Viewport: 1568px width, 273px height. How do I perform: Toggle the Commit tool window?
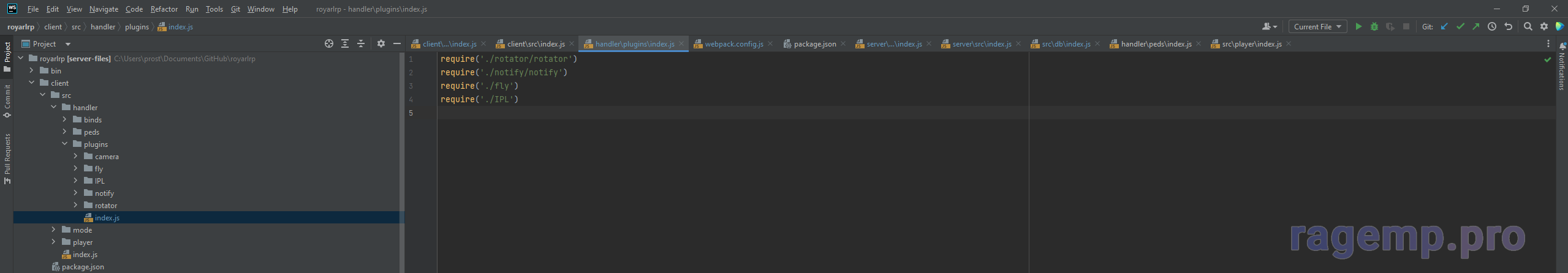pyautogui.click(x=7, y=101)
